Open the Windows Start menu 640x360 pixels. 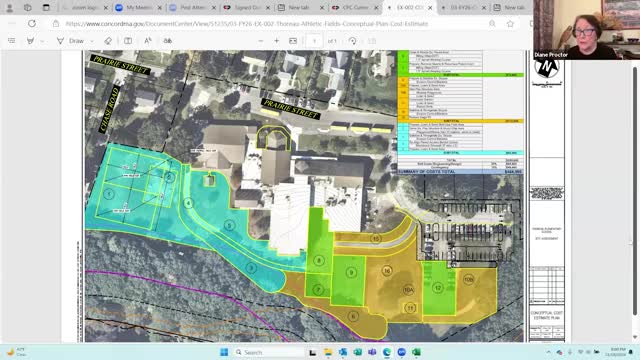tap(224, 352)
